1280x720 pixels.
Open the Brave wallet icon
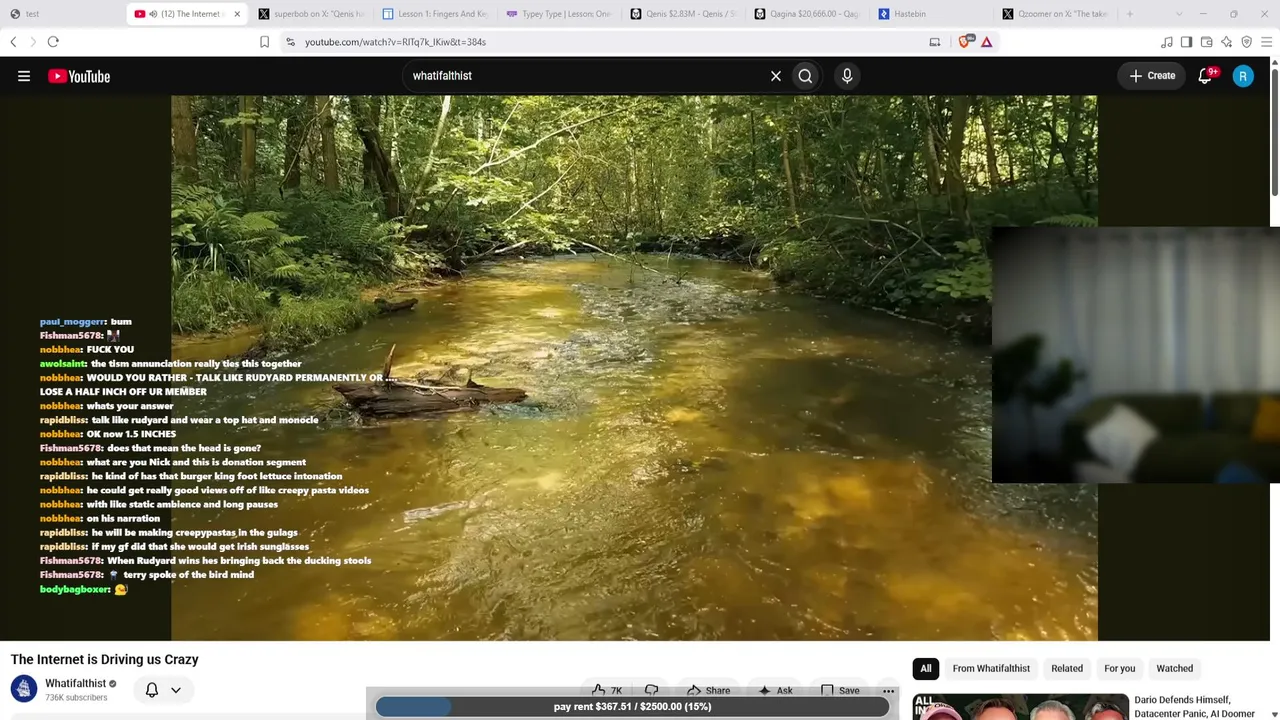point(1206,42)
